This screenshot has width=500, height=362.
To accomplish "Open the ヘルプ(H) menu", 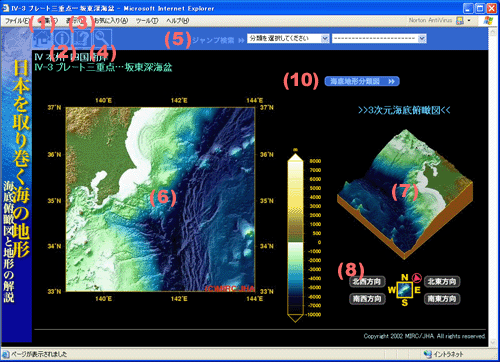I will pyautogui.click(x=178, y=21).
